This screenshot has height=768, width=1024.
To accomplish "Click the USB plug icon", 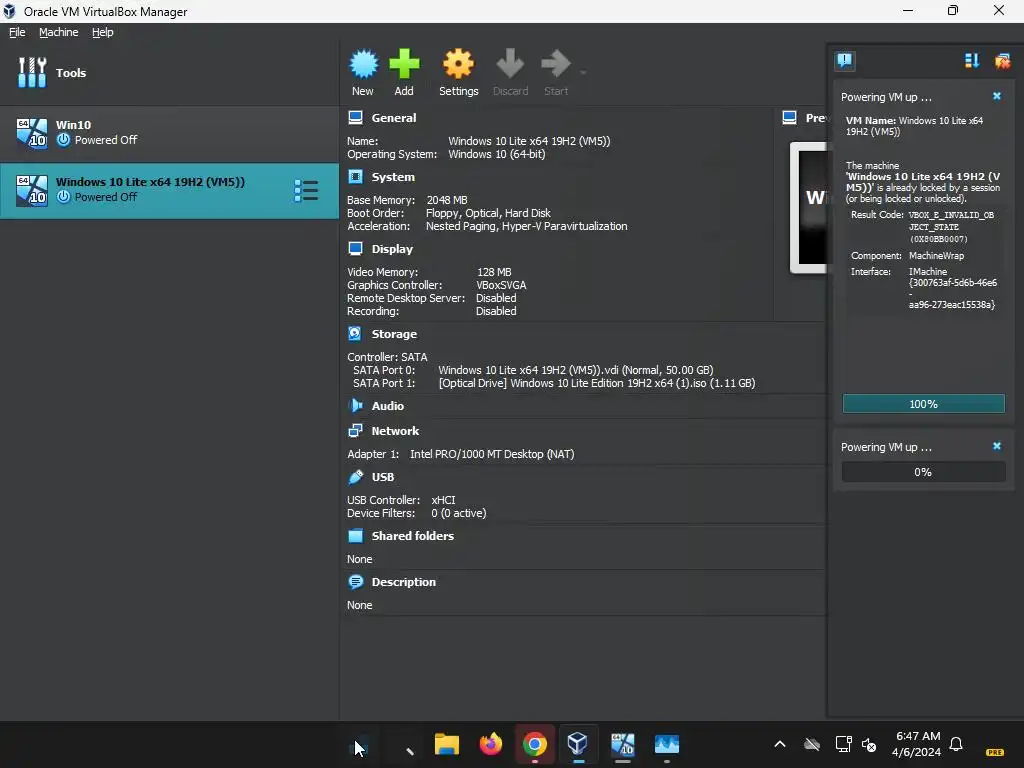I will 355,477.
